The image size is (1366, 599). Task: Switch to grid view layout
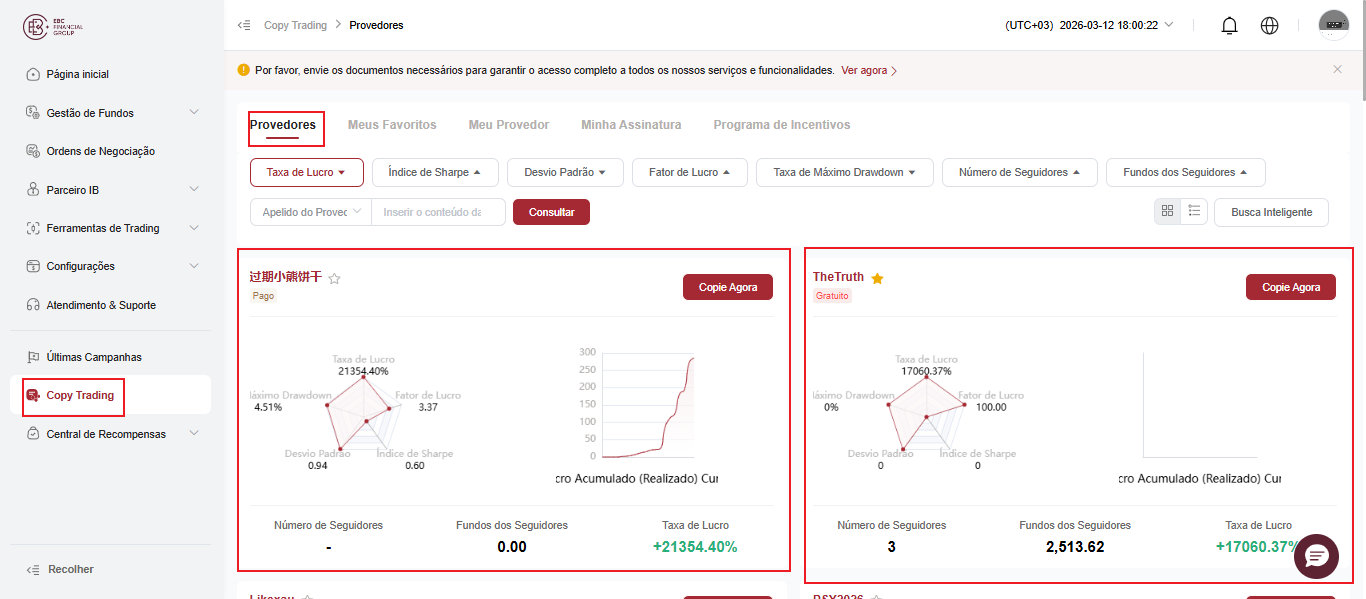[1167, 211]
